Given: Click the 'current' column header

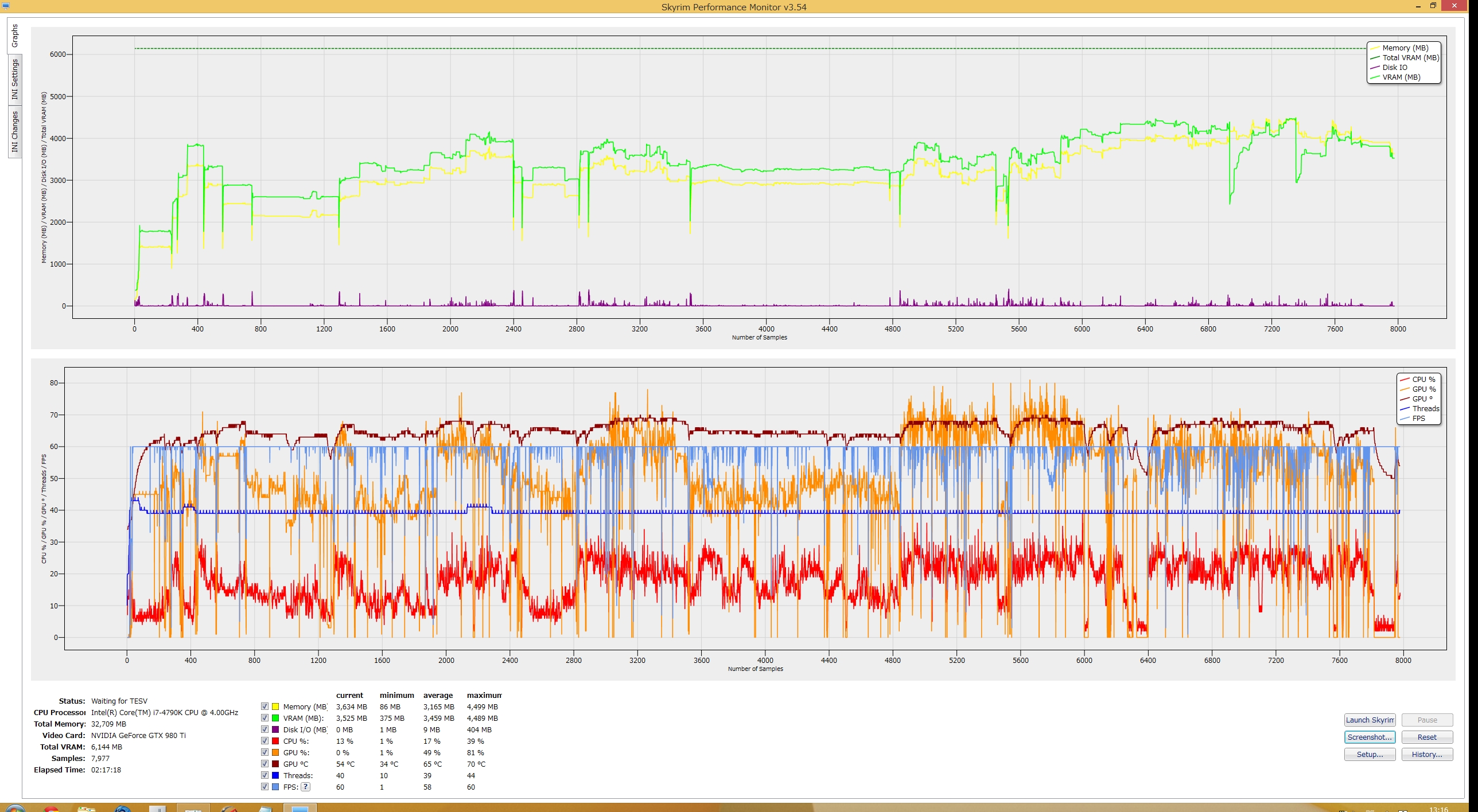Looking at the screenshot, I should click(349, 696).
